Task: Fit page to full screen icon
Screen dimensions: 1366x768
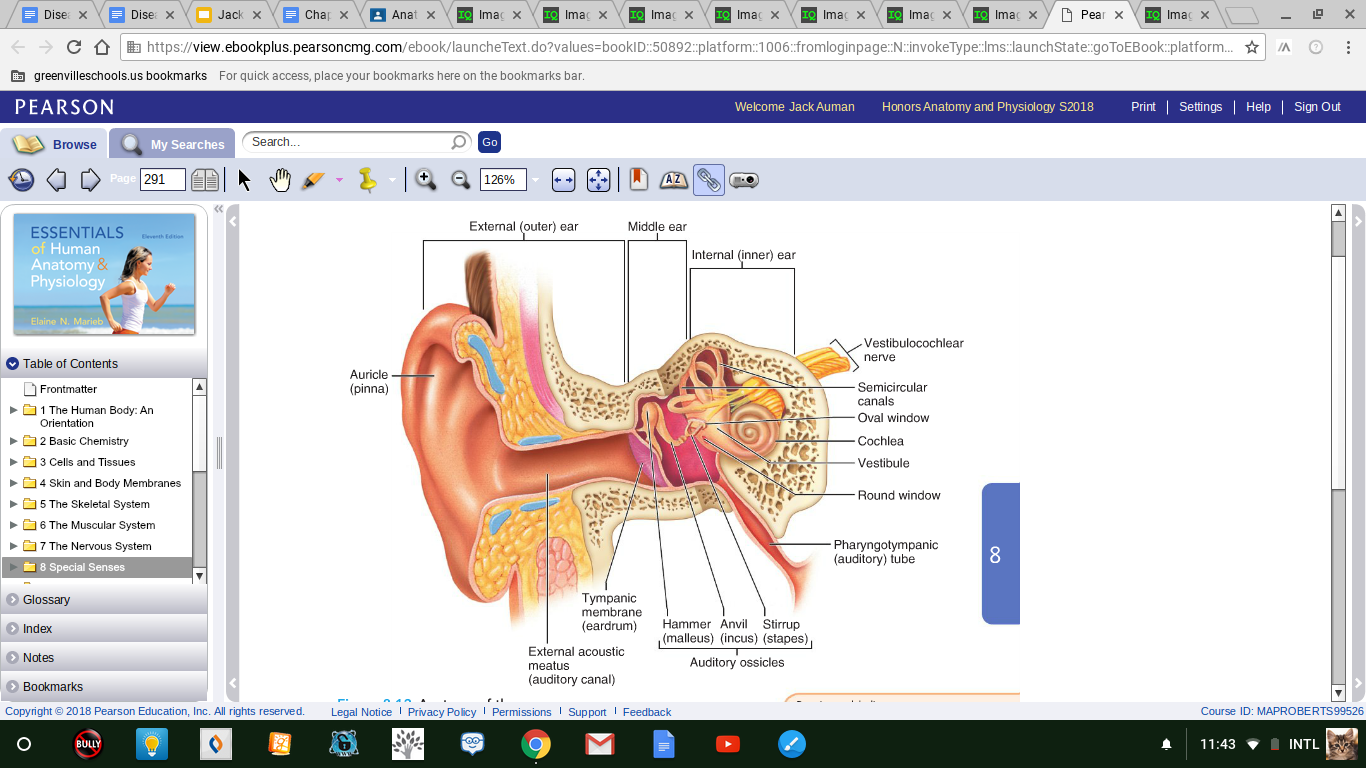Action: click(598, 180)
